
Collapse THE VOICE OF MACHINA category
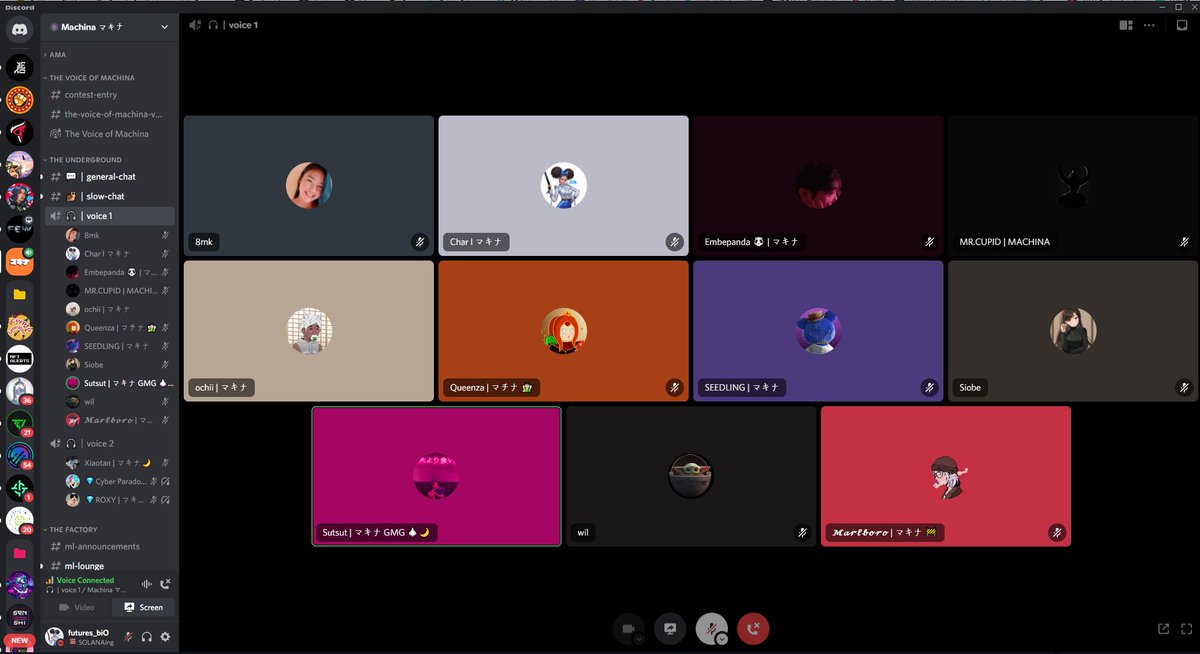point(91,77)
